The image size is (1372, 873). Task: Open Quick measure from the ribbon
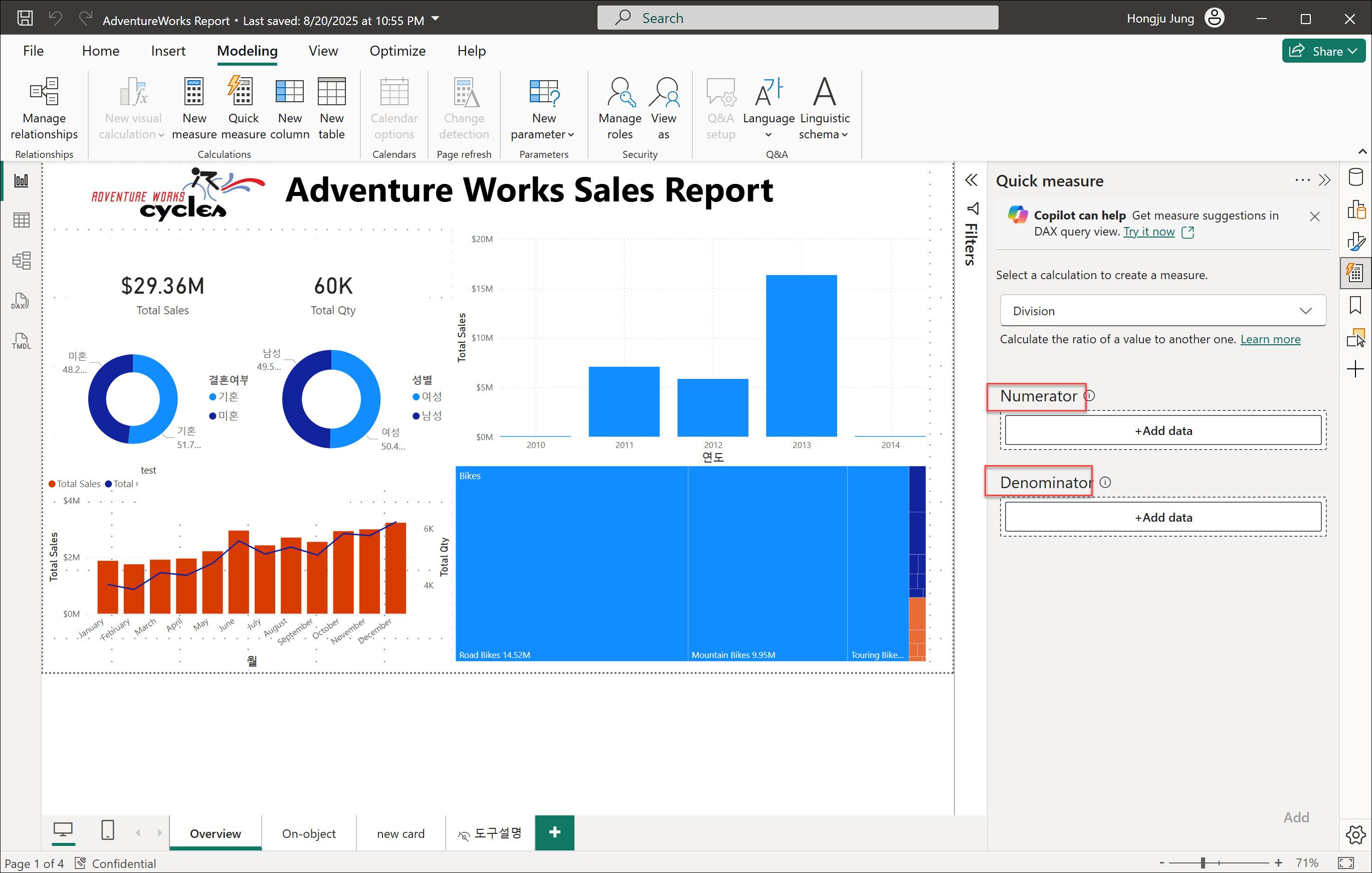coord(243,109)
